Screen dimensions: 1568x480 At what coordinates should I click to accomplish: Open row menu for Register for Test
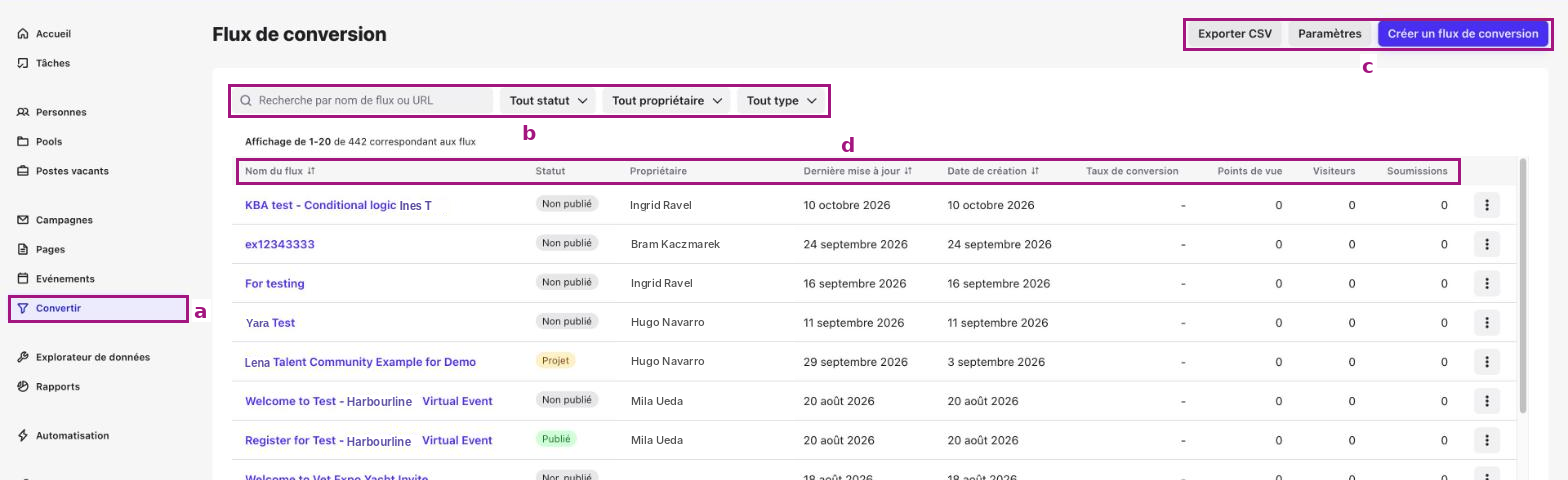pyautogui.click(x=1487, y=440)
